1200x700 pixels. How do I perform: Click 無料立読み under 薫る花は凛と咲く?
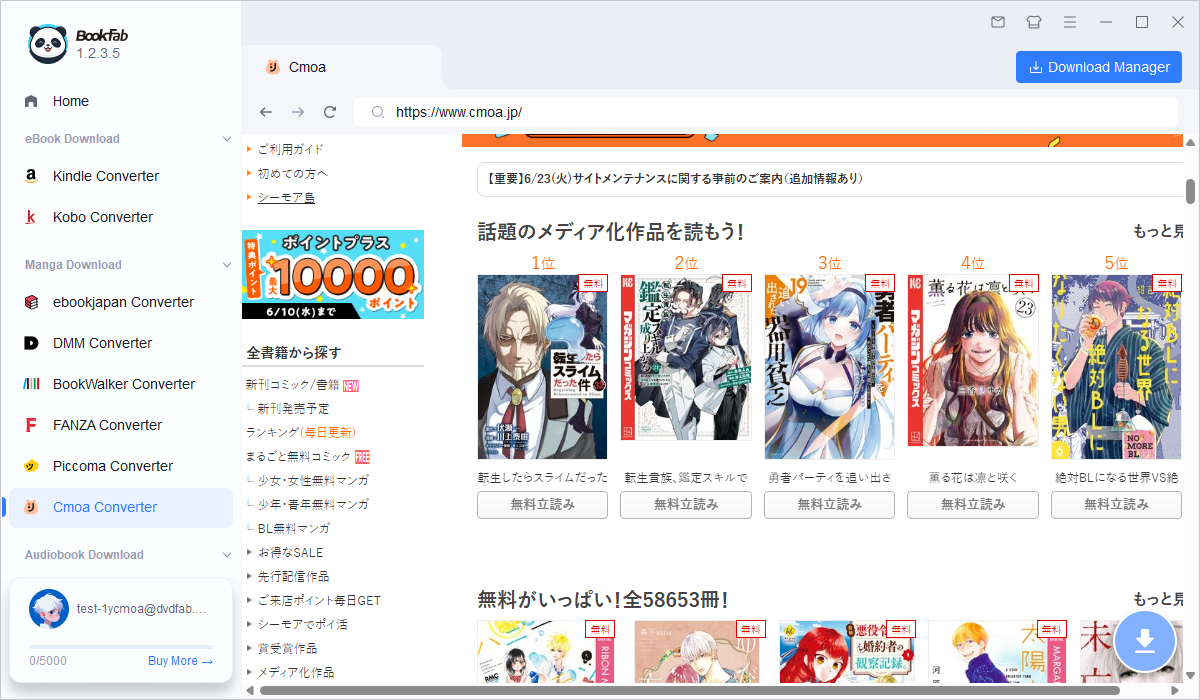(972, 505)
